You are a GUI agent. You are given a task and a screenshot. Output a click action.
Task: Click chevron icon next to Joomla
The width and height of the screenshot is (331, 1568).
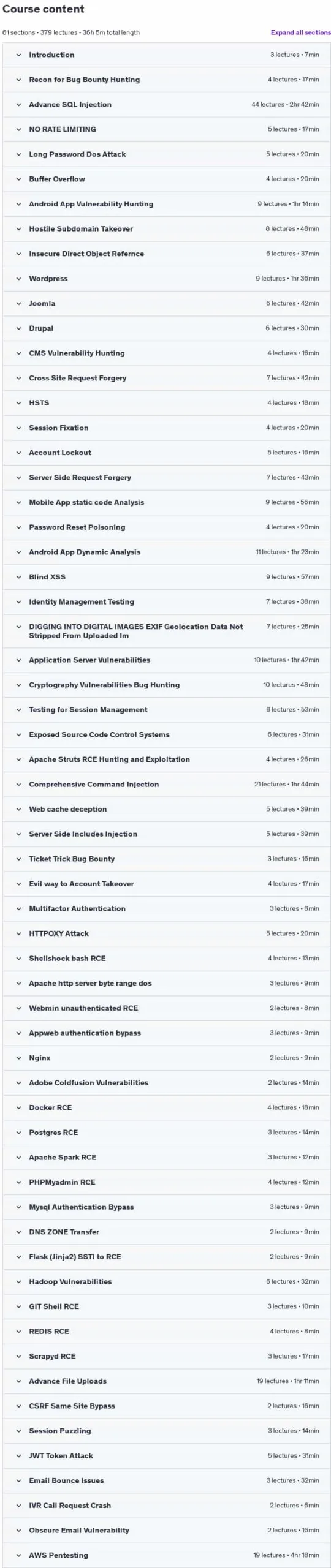click(x=18, y=304)
